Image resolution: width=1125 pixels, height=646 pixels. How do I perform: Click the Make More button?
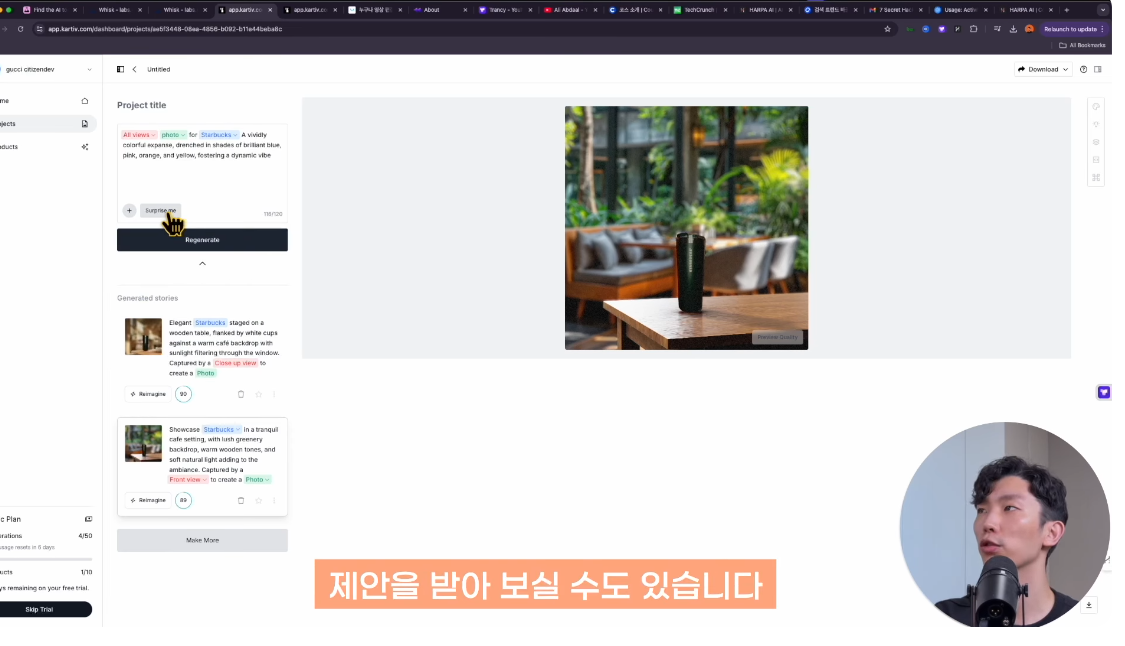pos(202,539)
